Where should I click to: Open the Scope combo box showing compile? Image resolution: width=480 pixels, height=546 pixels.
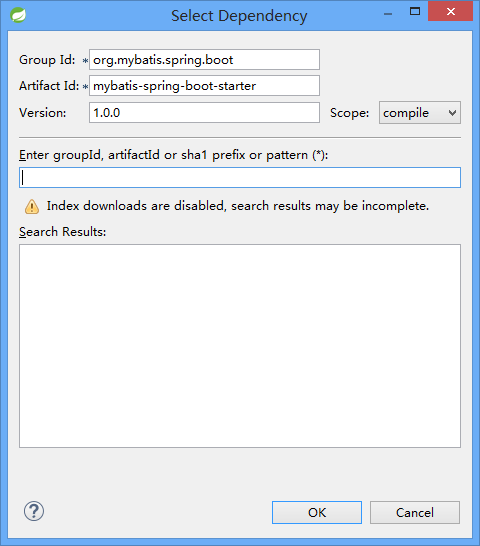point(420,112)
